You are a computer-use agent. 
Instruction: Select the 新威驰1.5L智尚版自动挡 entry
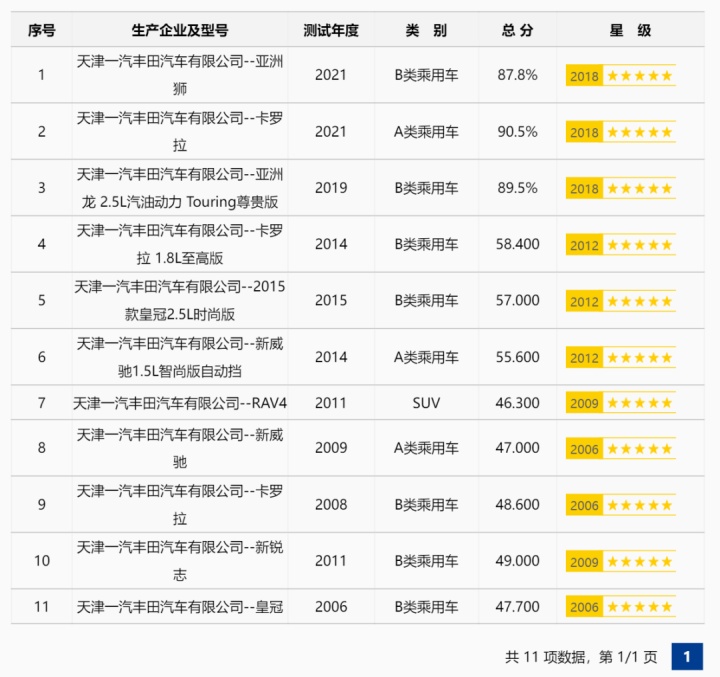point(180,357)
